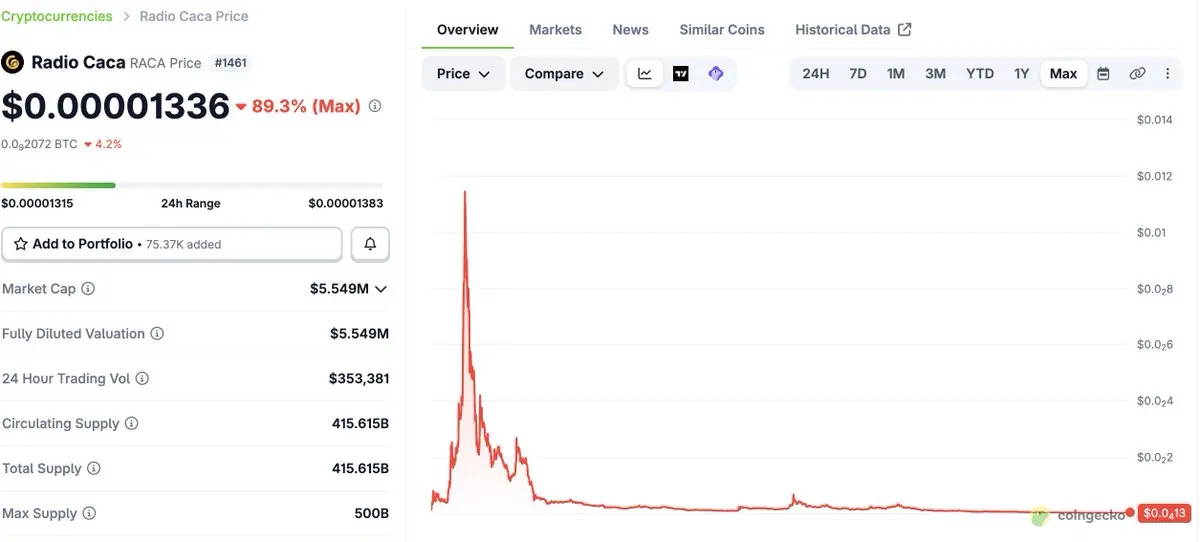Select the TradingView chart icon
The width and height of the screenshot is (1200, 542).
click(681, 74)
